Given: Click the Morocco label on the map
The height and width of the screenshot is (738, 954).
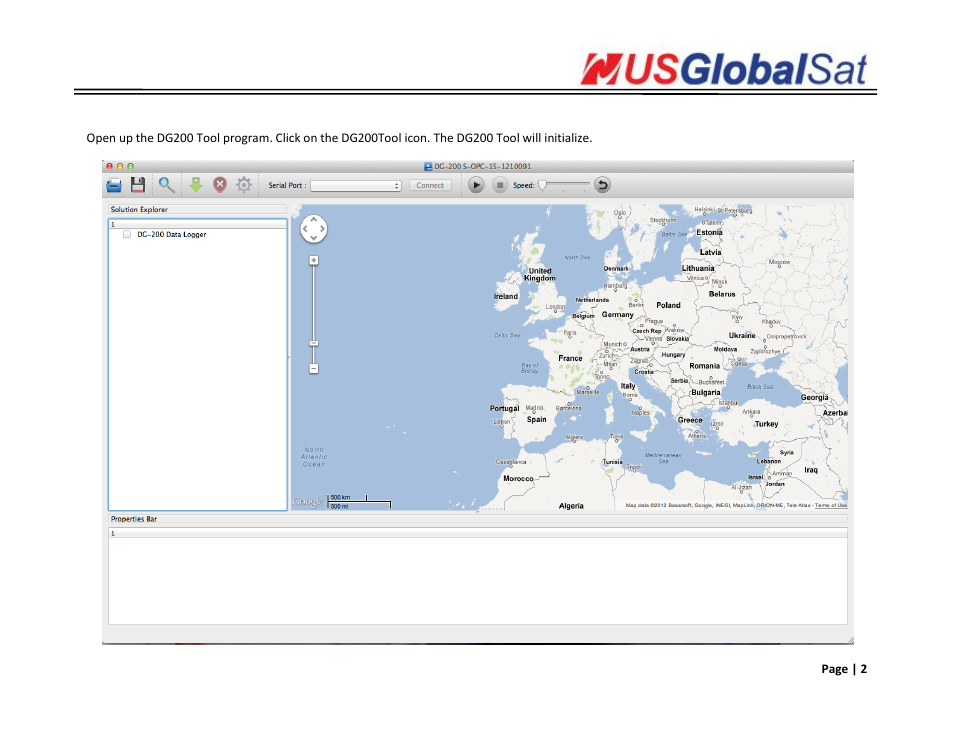Looking at the screenshot, I should (x=518, y=479).
